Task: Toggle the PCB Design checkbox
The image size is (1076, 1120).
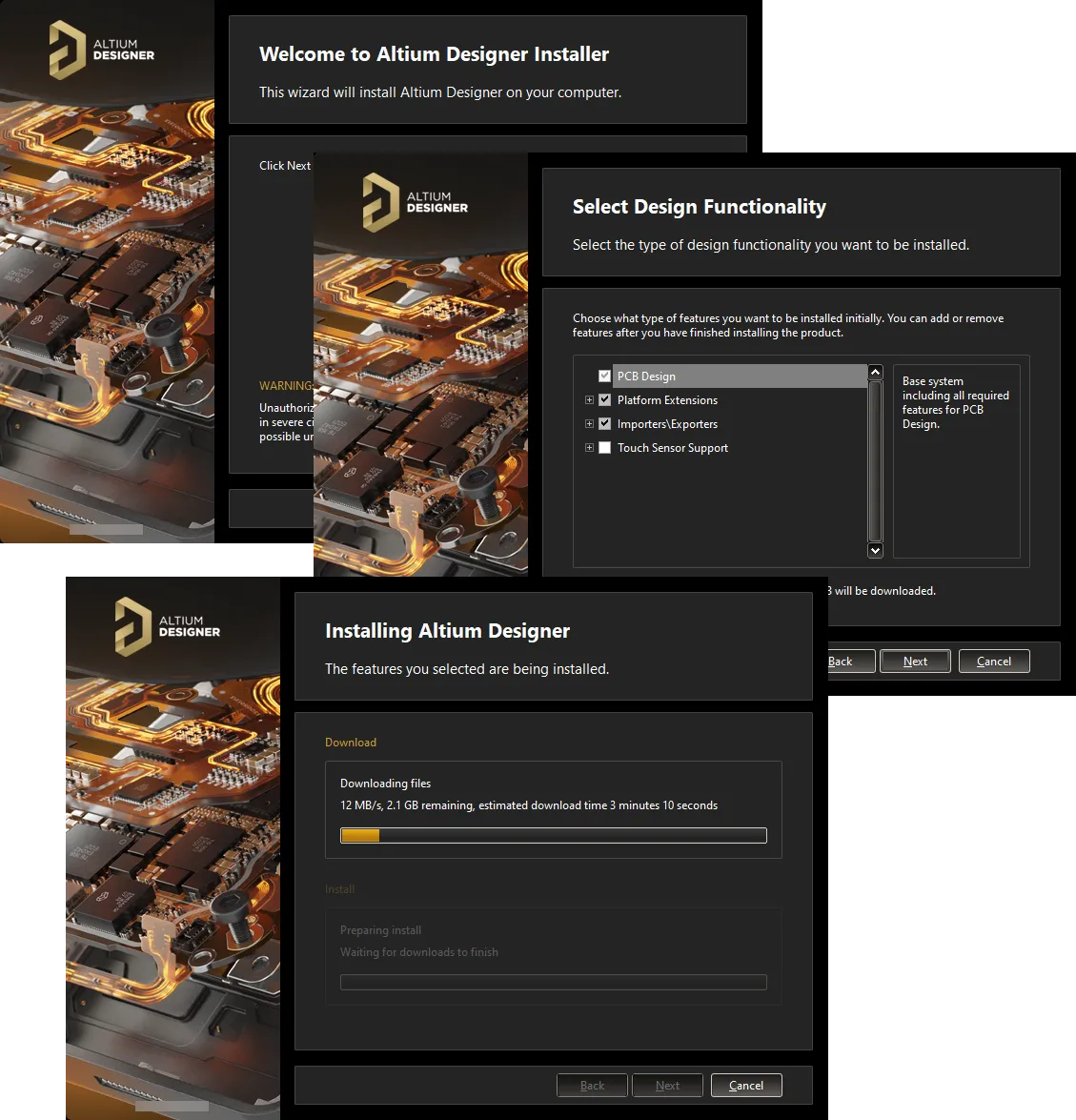Action: coord(605,376)
